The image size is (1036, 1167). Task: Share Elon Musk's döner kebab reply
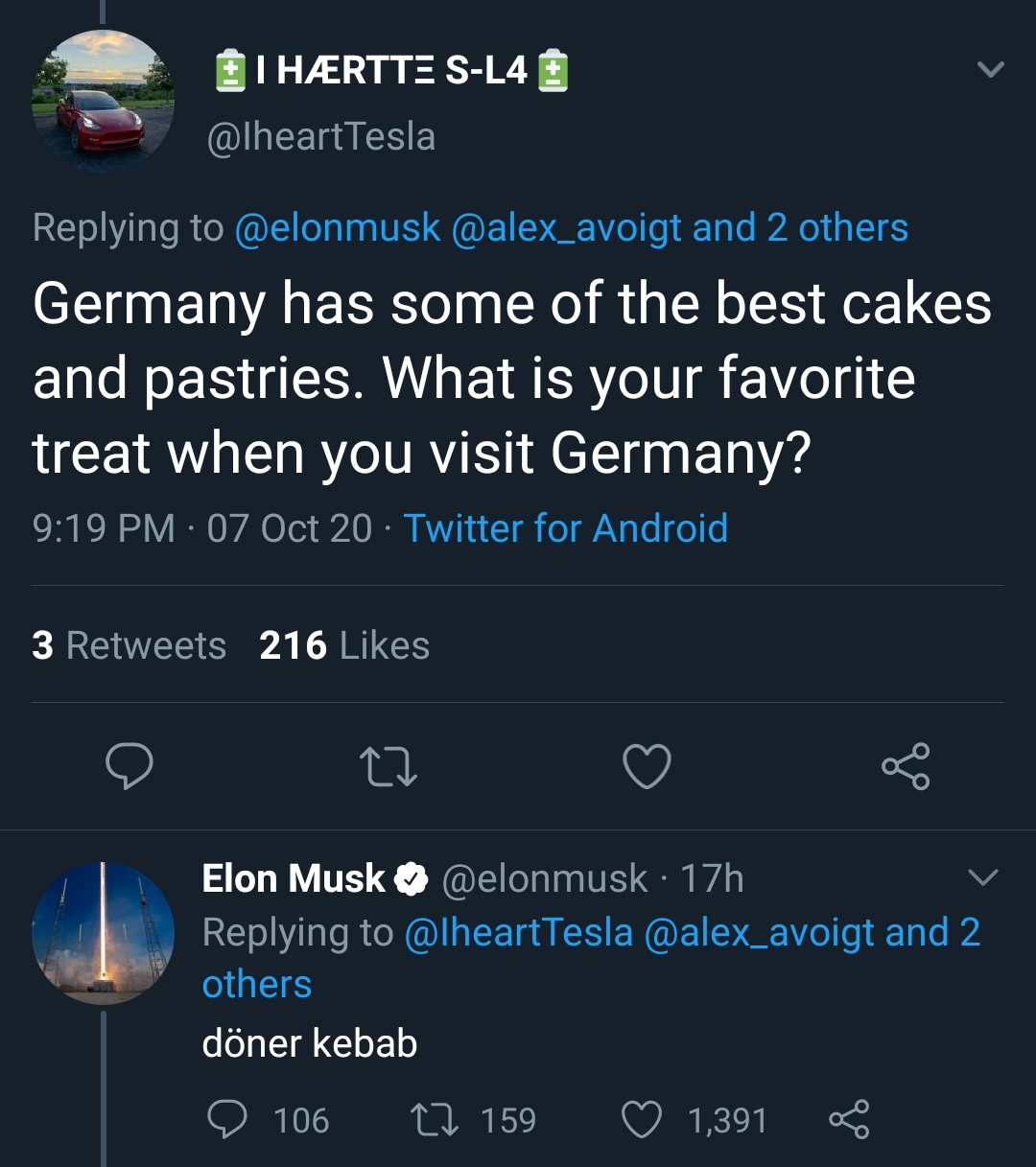click(x=849, y=1119)
